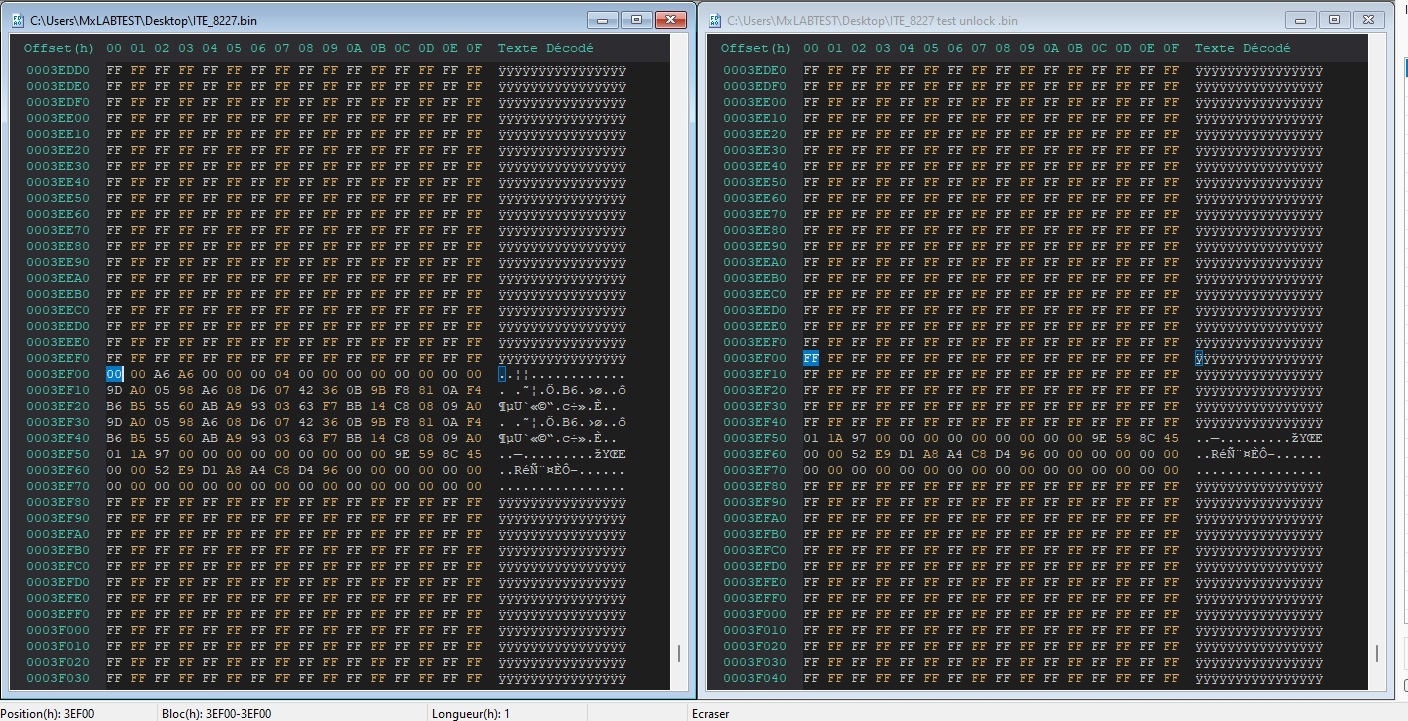Toggle the Ecraser overwrite mode in status bar

pos(710,713)
